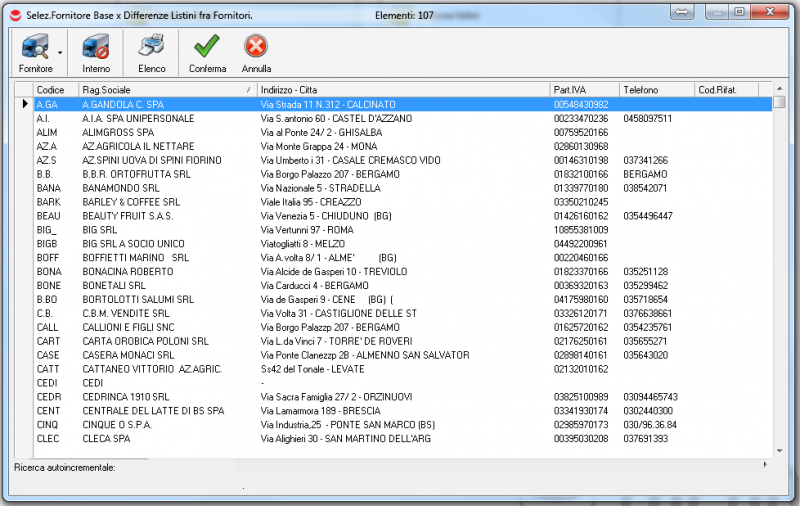Sort by the Codice column header
The height and width of the screenshot is (506, 800).
click(x=55, y=90)
